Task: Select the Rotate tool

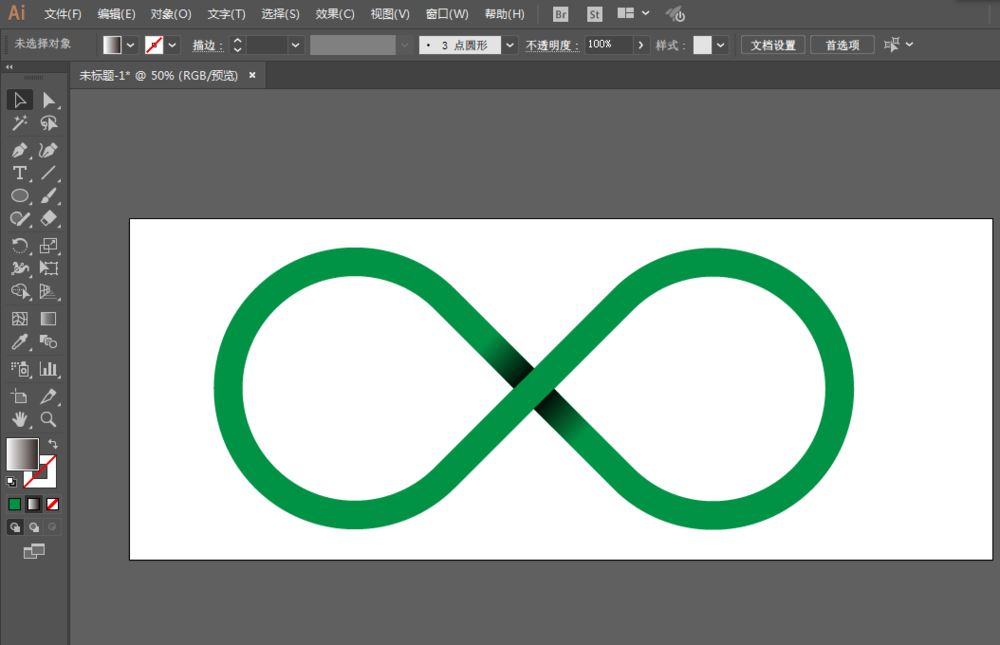Action: point(19,245)
